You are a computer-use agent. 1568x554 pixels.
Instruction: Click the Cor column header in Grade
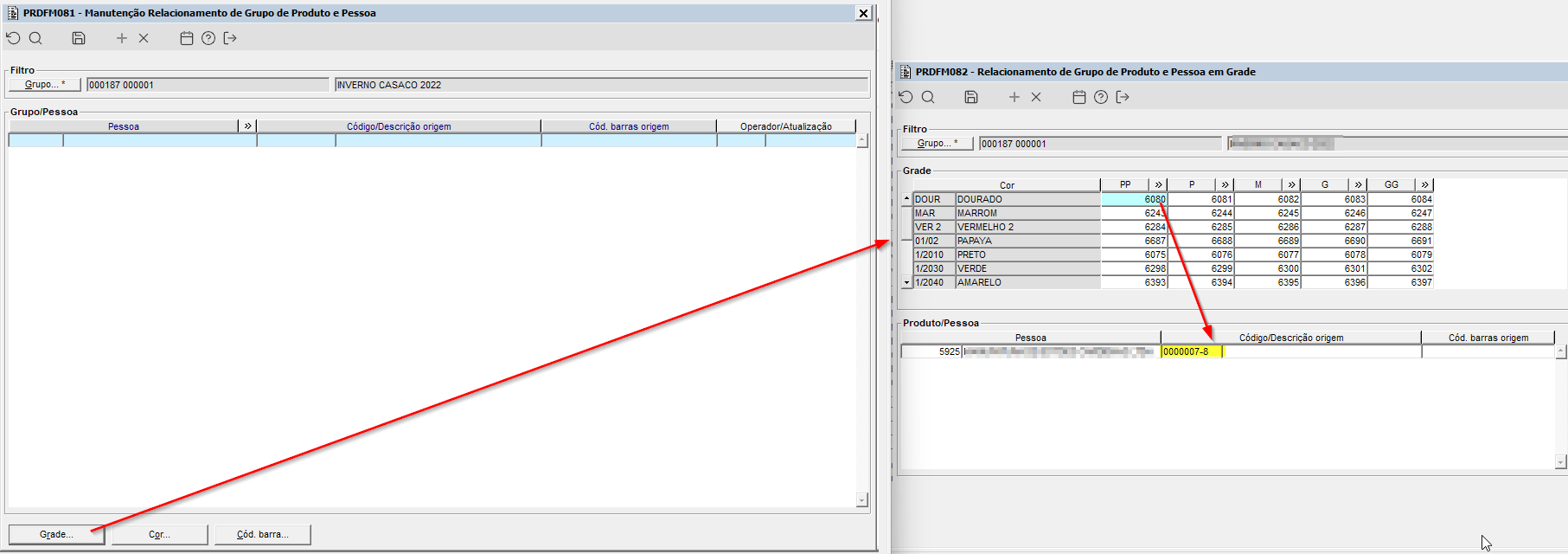pyautogui.click(x=1007, y=185)
